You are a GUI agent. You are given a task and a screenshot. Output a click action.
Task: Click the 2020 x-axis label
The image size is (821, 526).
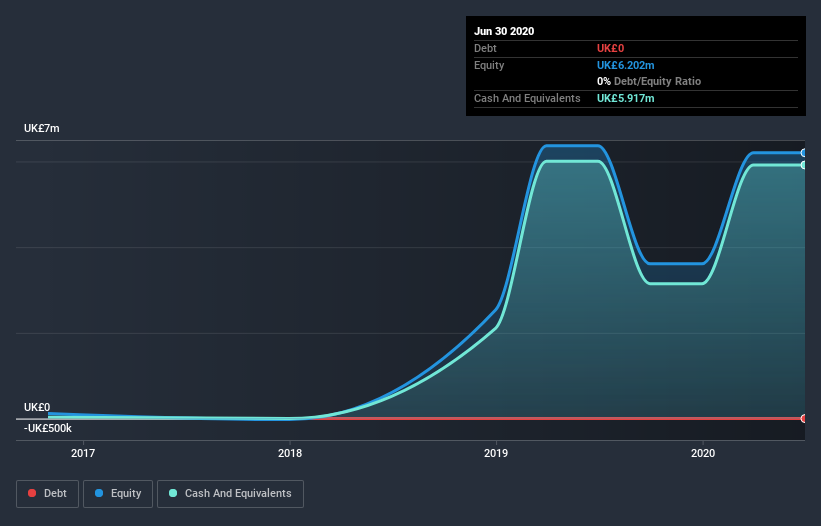(x=703, y=453)
